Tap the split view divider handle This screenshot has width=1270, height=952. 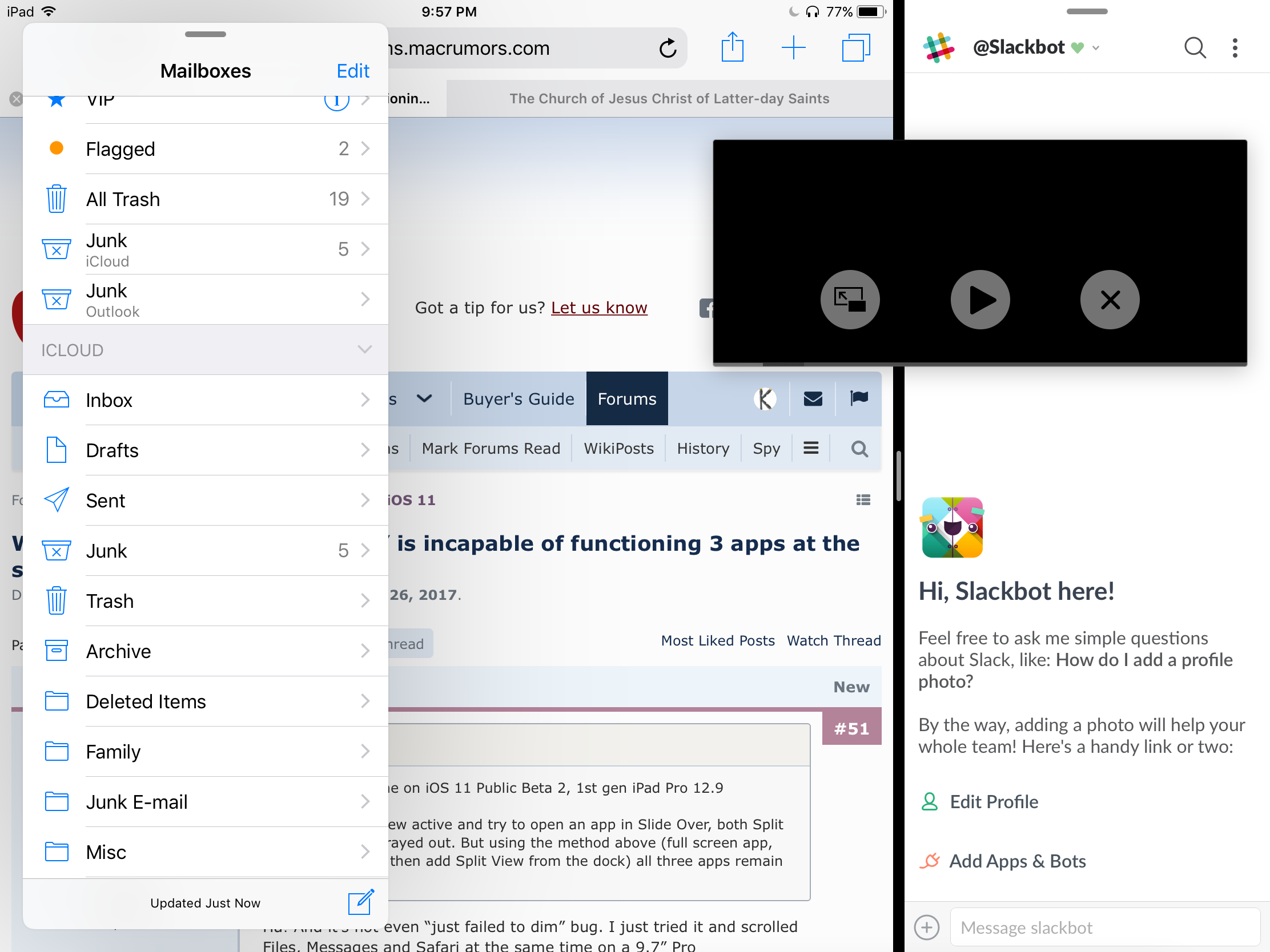pos(898,475)
